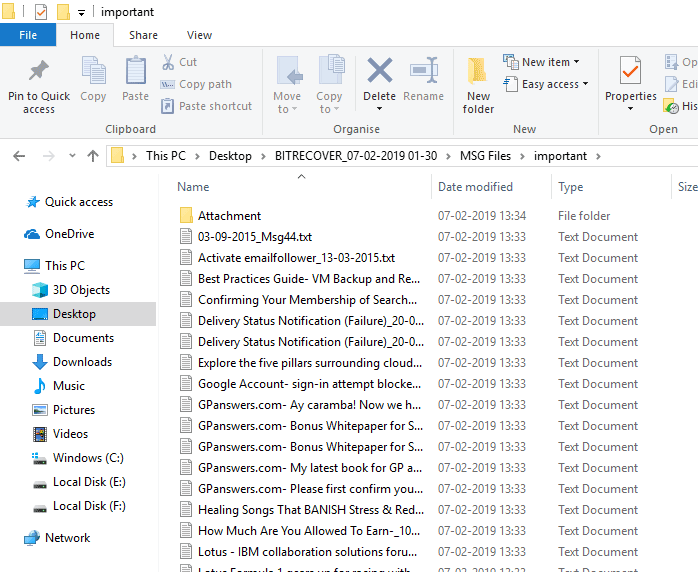Open Quick access in navigation pane
Screen dimensions: 698x572
(78, 202)
